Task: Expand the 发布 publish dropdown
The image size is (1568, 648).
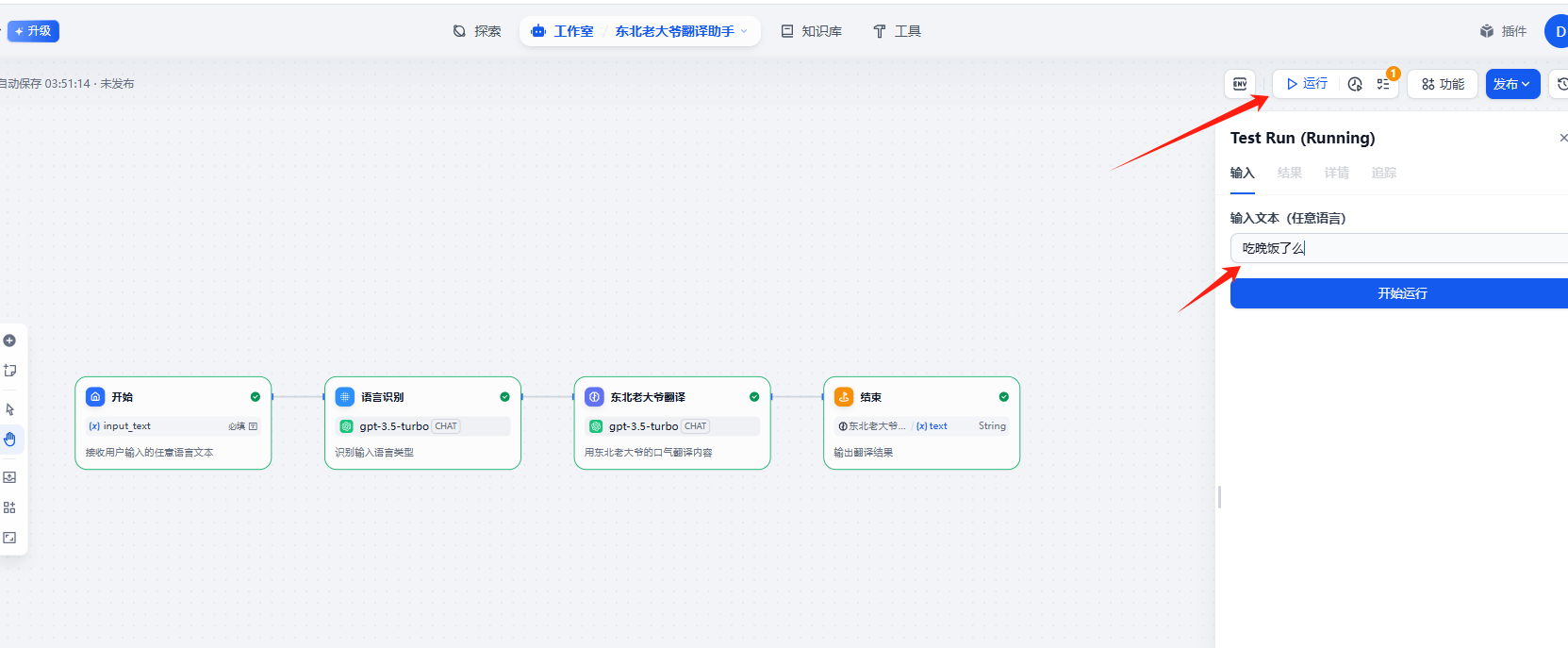Action: pos(1511,84)
